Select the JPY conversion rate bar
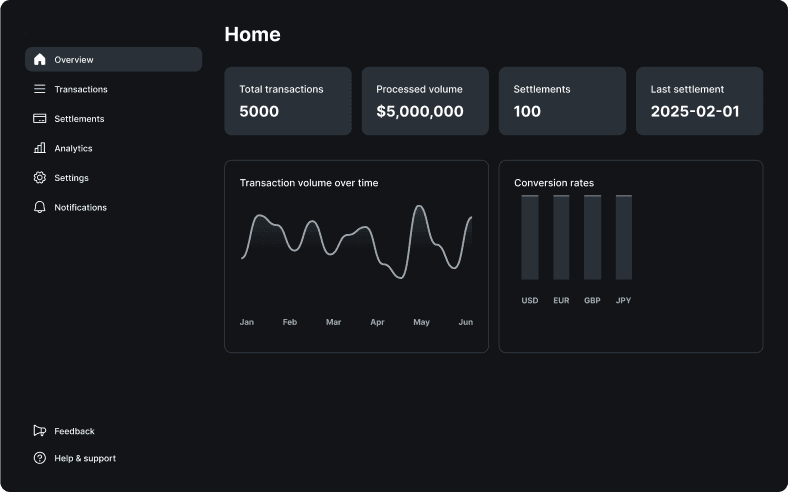The image size is (788, 492). tap(623, 238)
